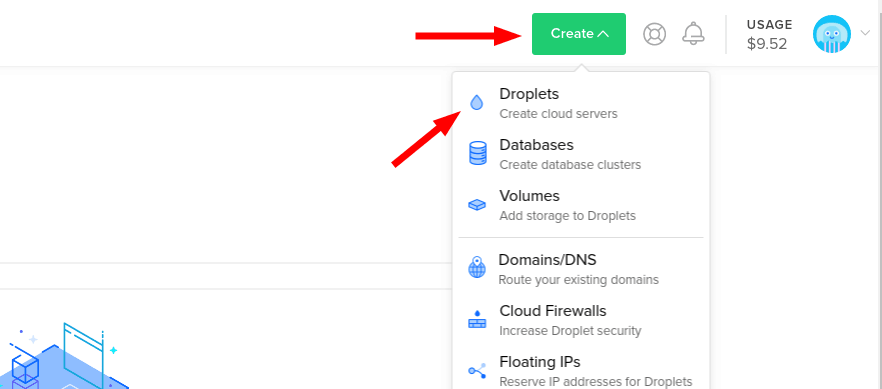Viewport: 882px width, 389px height.
Task: Click the Floating IPs share-node icon
Action: pos(477,370)
